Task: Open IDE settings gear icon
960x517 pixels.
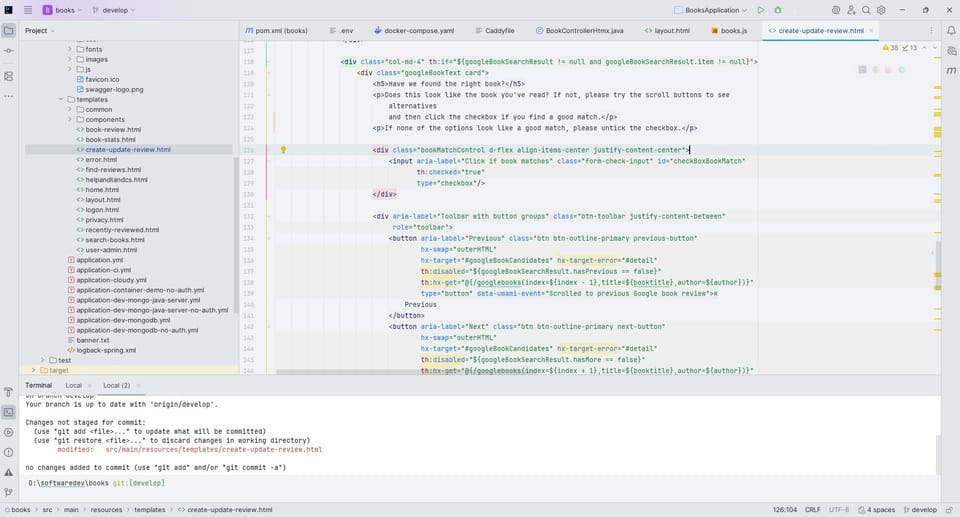Action: (882, 10)
